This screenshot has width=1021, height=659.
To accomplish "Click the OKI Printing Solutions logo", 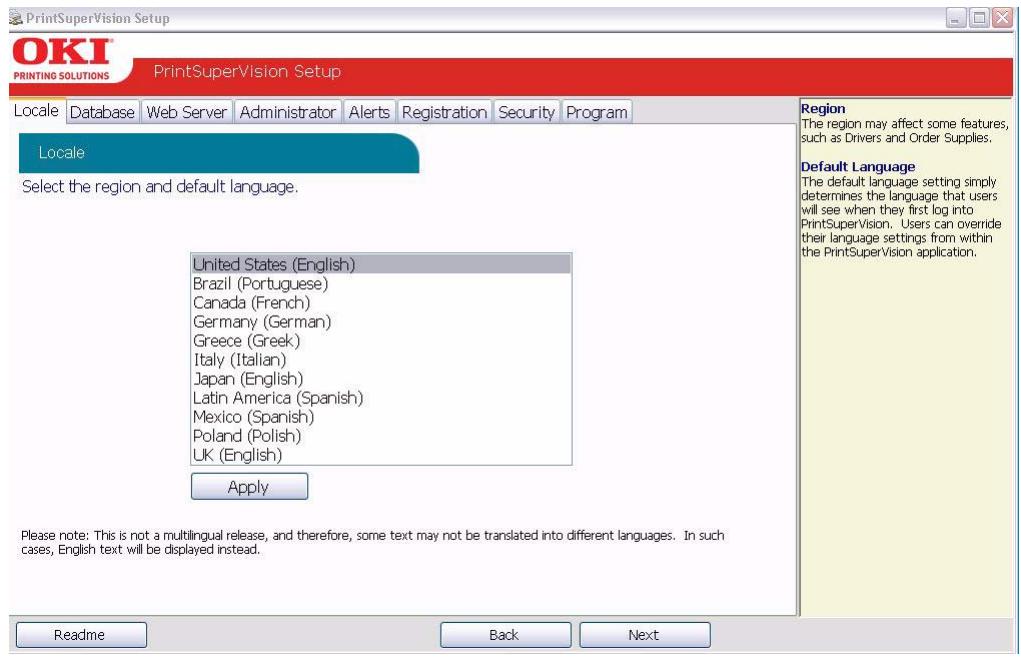I will (62, 59).
